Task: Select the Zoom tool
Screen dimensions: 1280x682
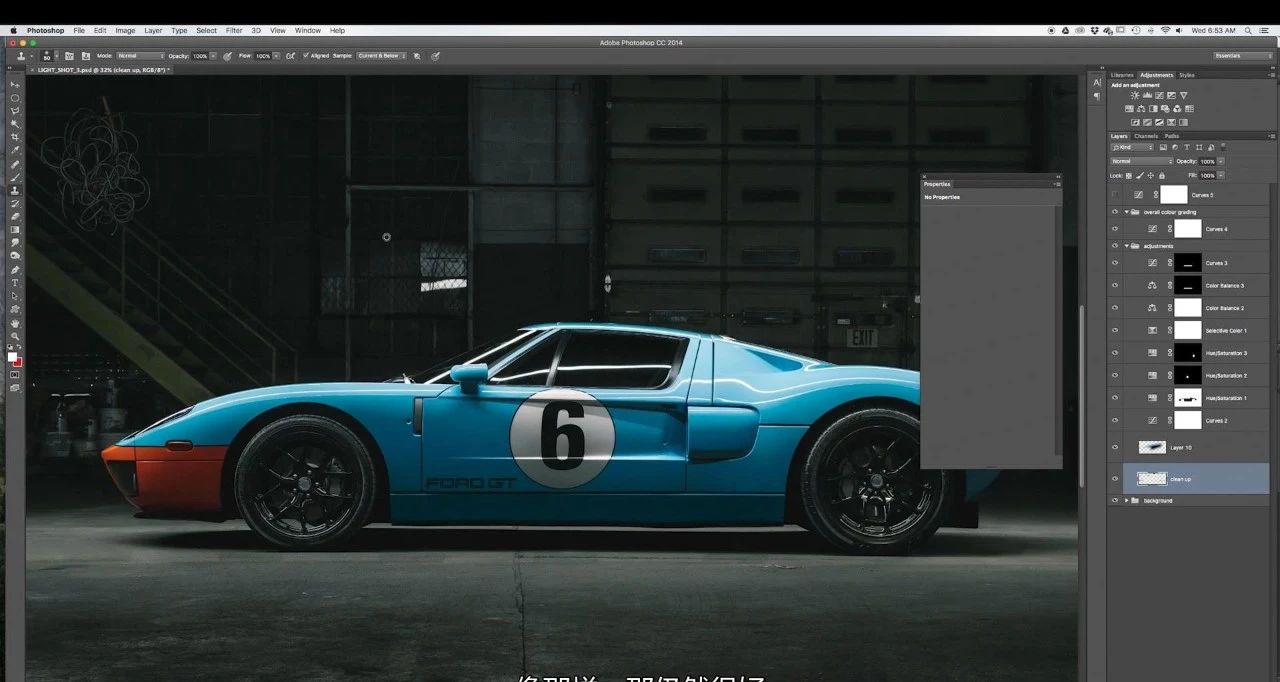Action: pos(15,335)
